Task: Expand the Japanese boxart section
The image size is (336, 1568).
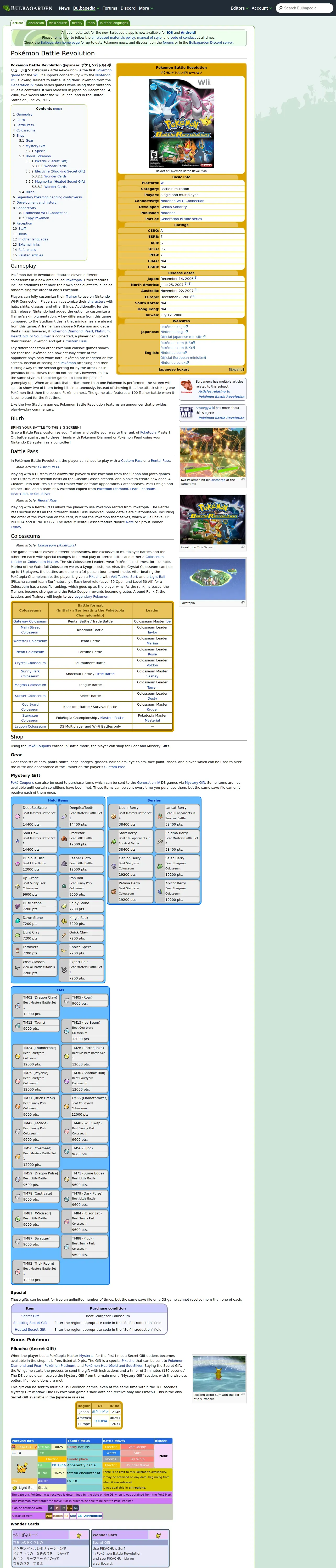Action: pos(237,370)
